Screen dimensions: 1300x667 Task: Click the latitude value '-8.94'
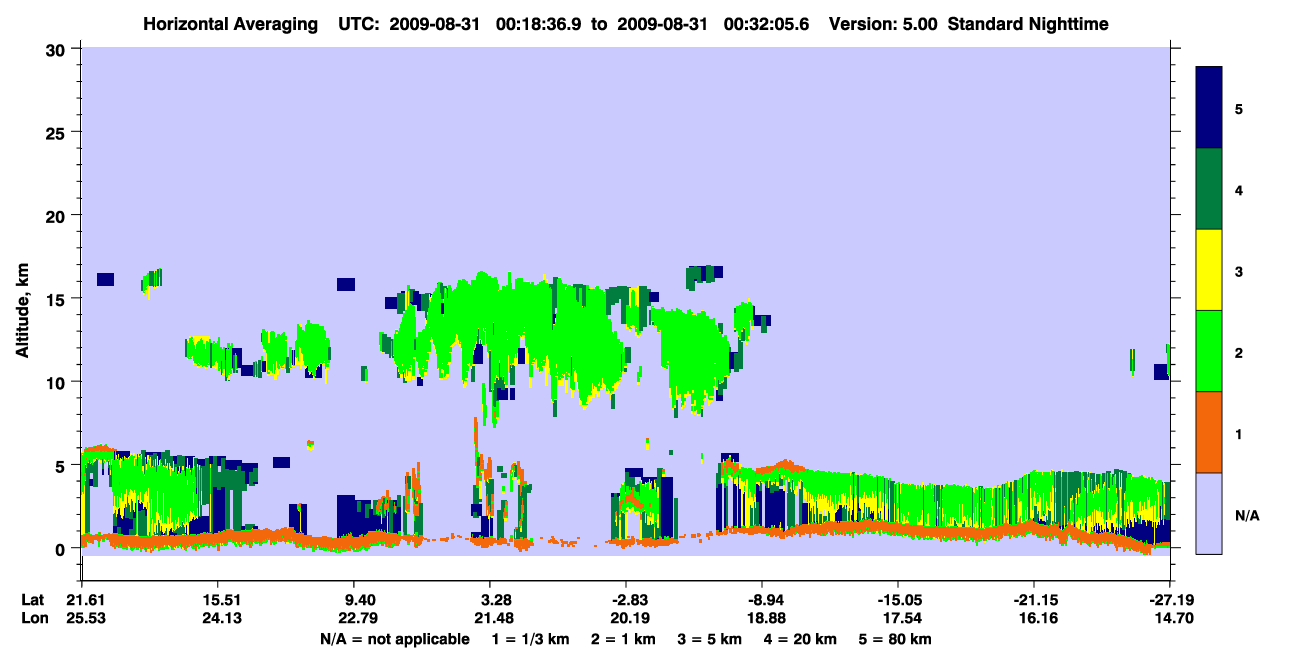coord(762,600)
